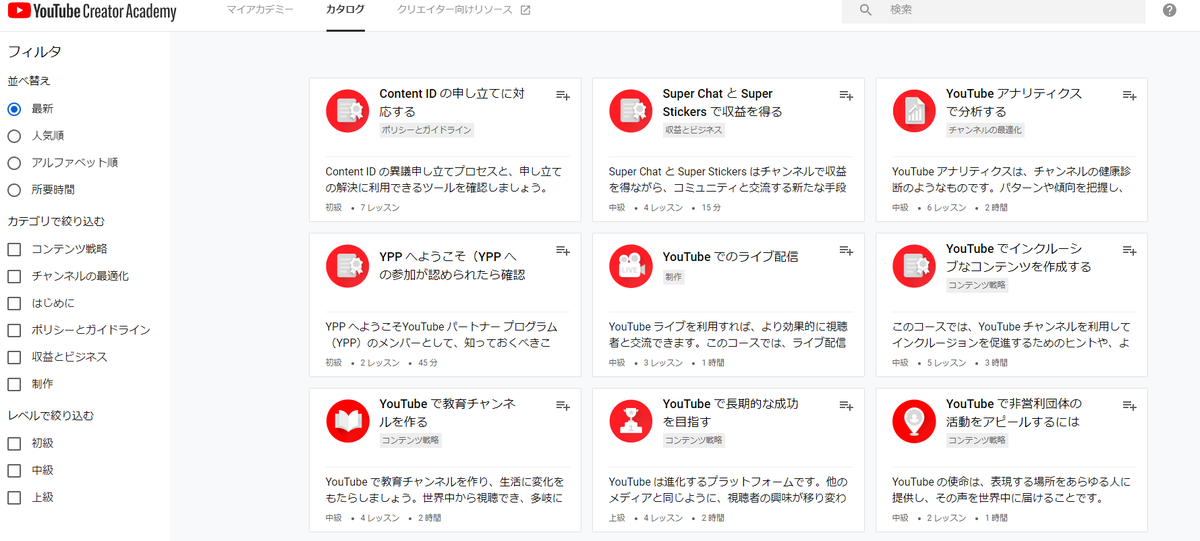This screenshot has width=1200, height=541.
Task: Click the YouTube アナリティクス chart icon
Action: point(913,110)
